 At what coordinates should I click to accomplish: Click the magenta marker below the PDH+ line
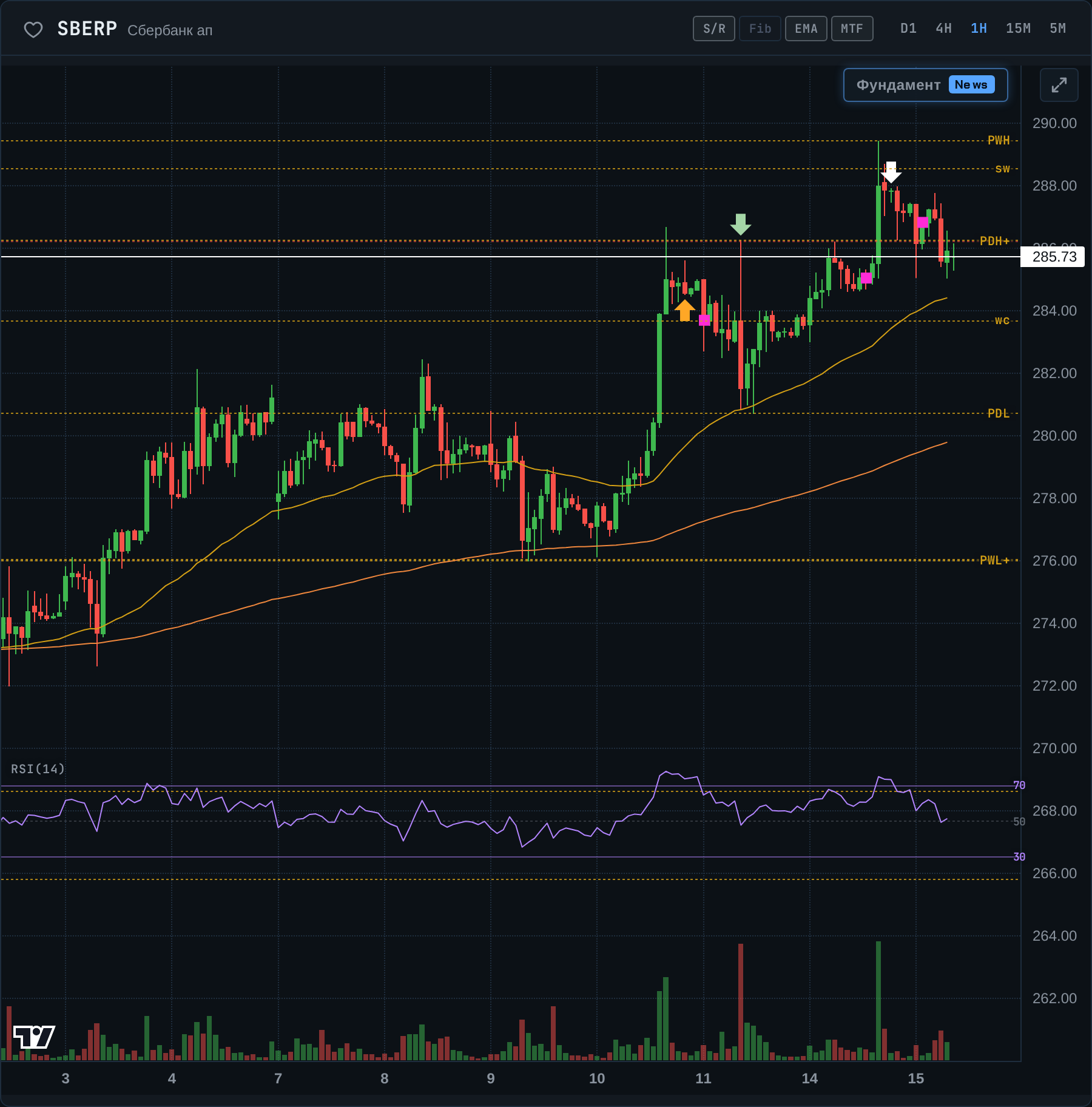tap(866, 278)
